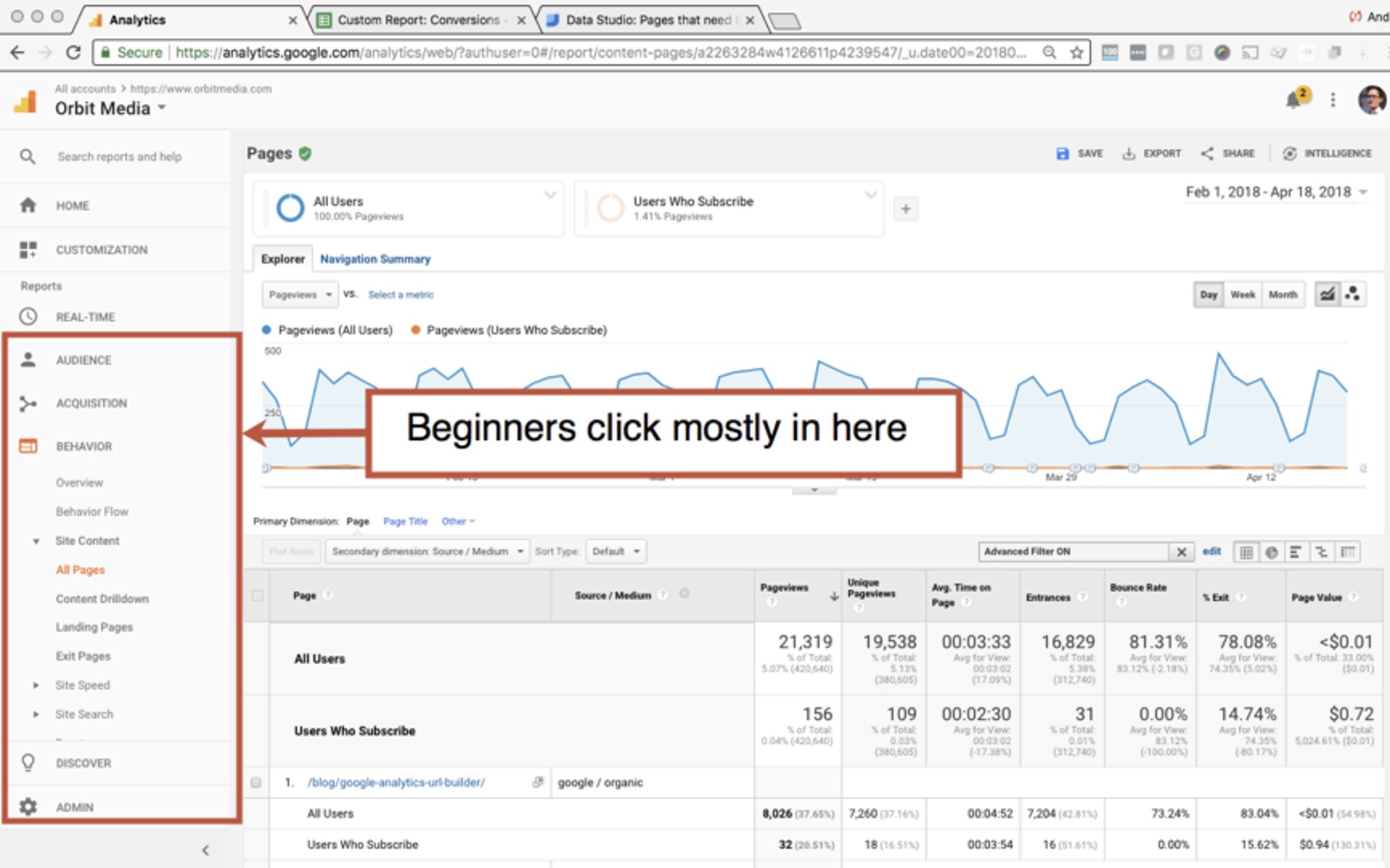Open the date range picker

pos(1276,192)
